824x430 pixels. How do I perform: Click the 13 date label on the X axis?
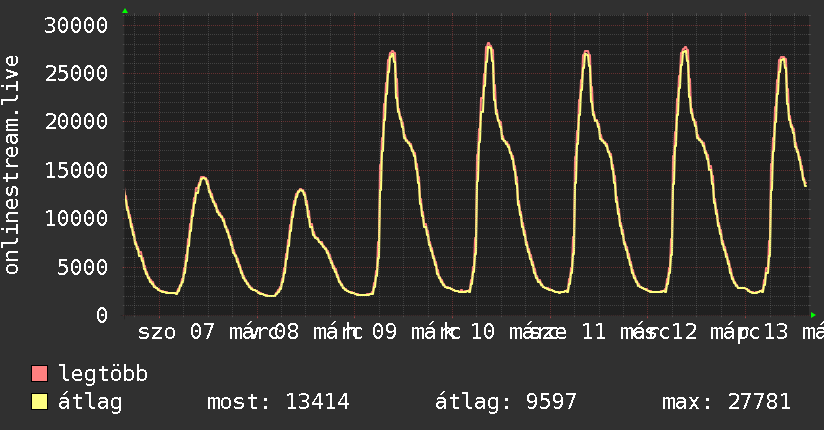[776, 331]
